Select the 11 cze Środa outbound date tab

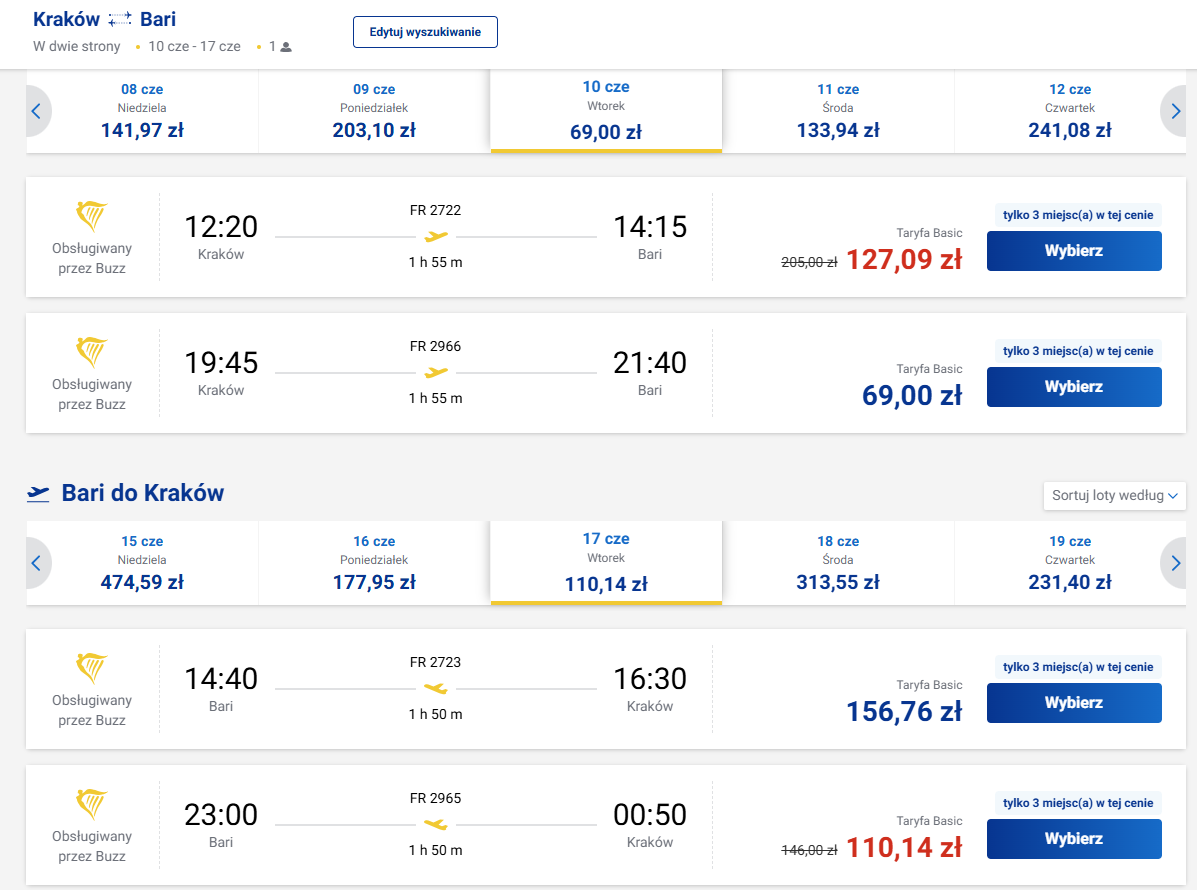pos(838,110)
